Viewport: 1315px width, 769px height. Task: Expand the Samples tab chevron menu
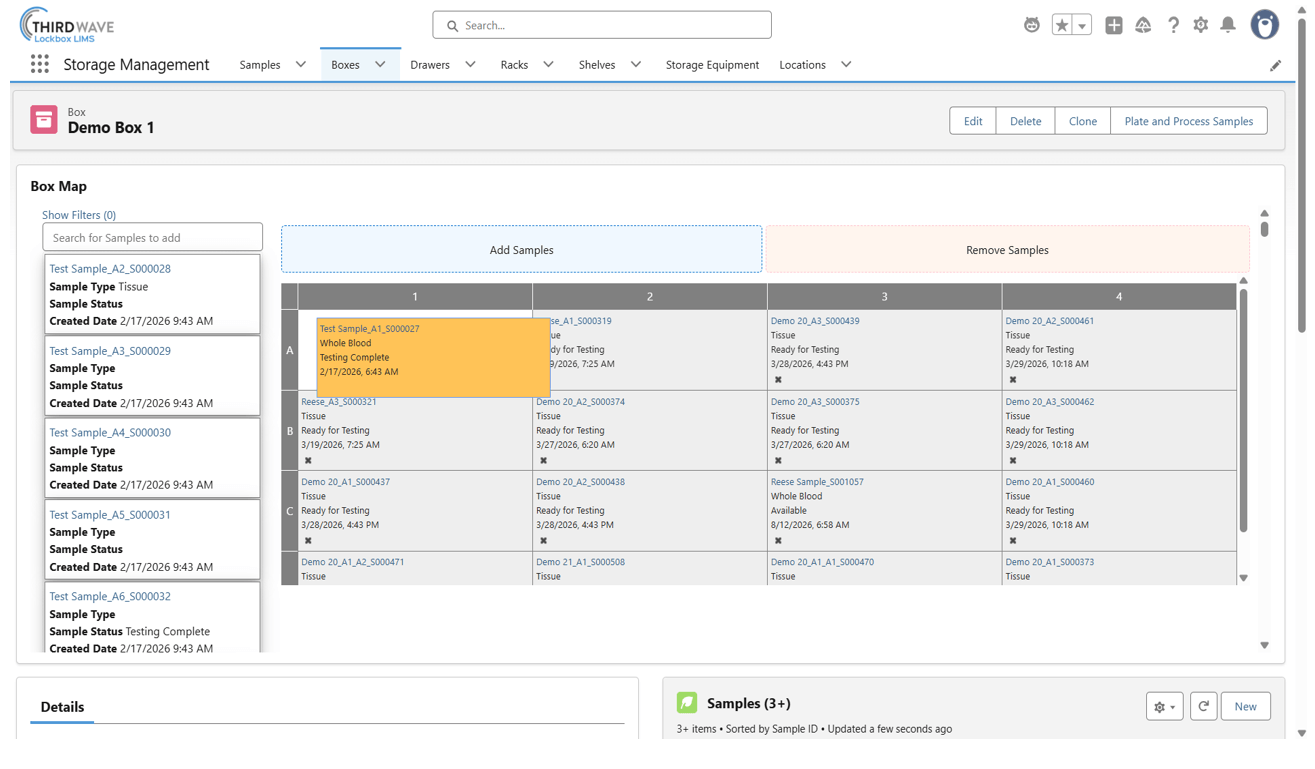[x=301, y=65]
